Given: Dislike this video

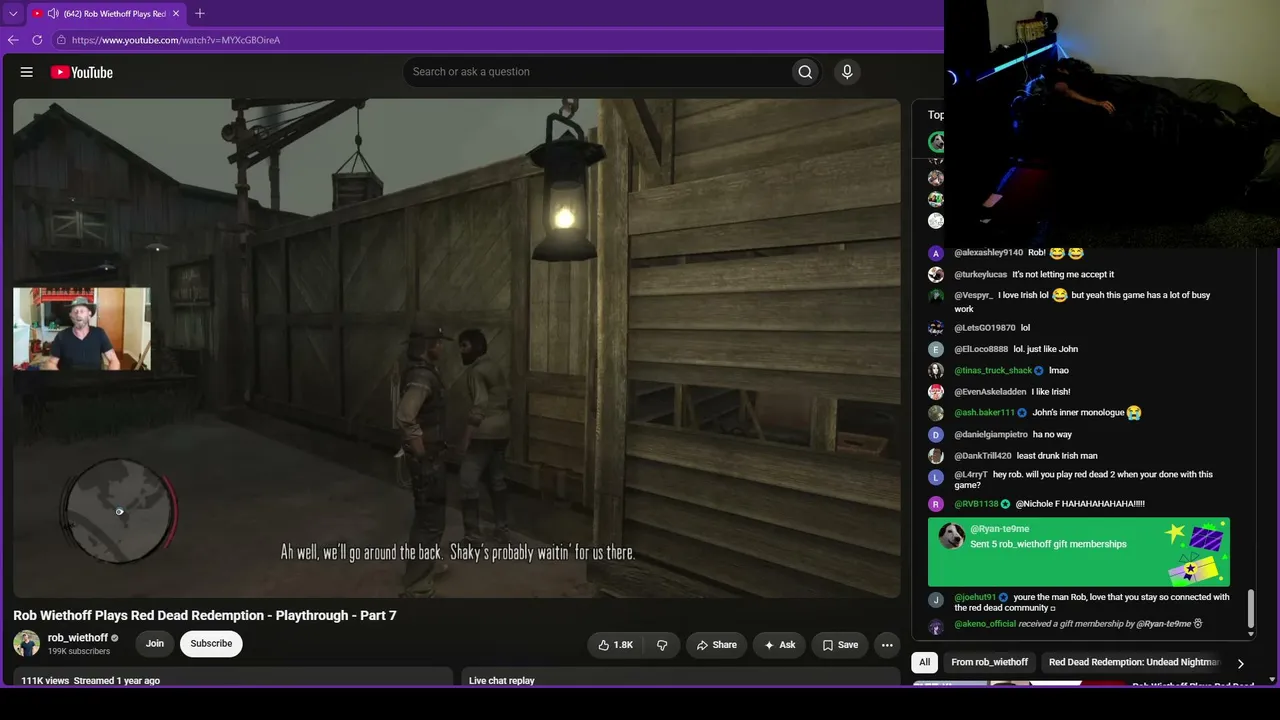Looking at the screenshot, I should tap(662, 645).
